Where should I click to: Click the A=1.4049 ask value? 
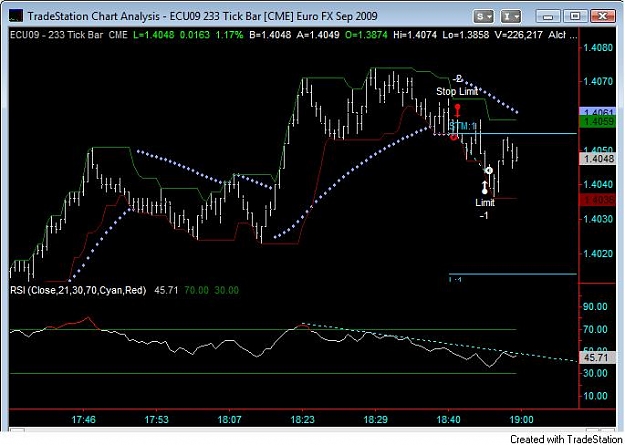pos(318,35)
